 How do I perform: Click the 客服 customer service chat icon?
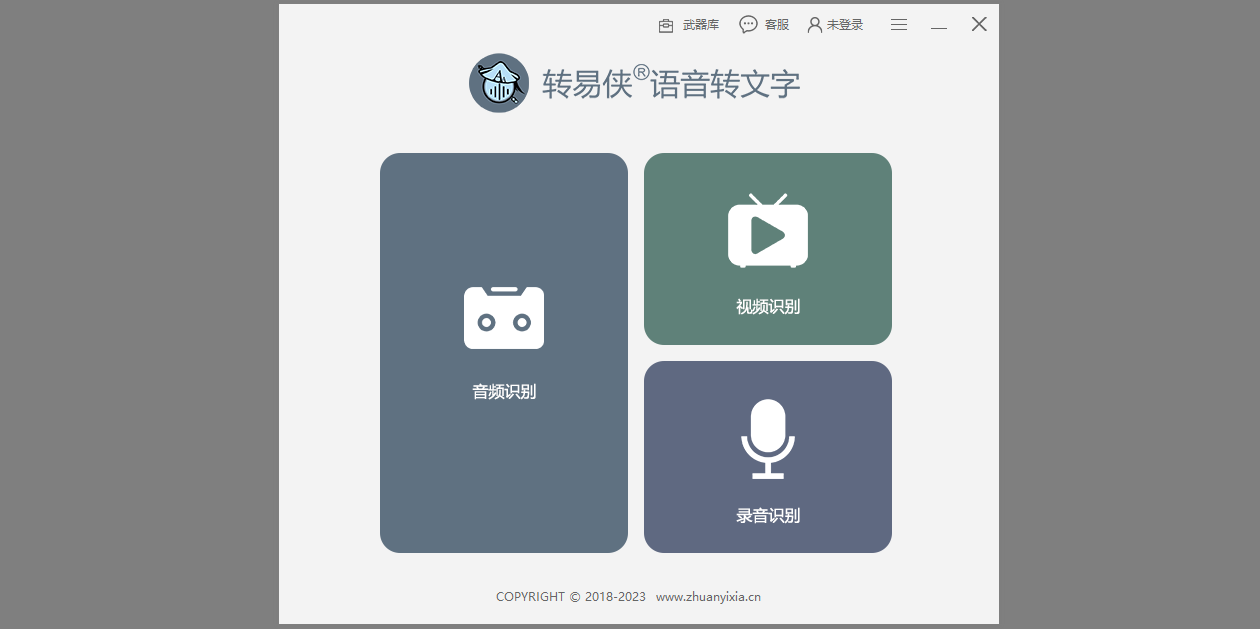(x=749, y=24)
